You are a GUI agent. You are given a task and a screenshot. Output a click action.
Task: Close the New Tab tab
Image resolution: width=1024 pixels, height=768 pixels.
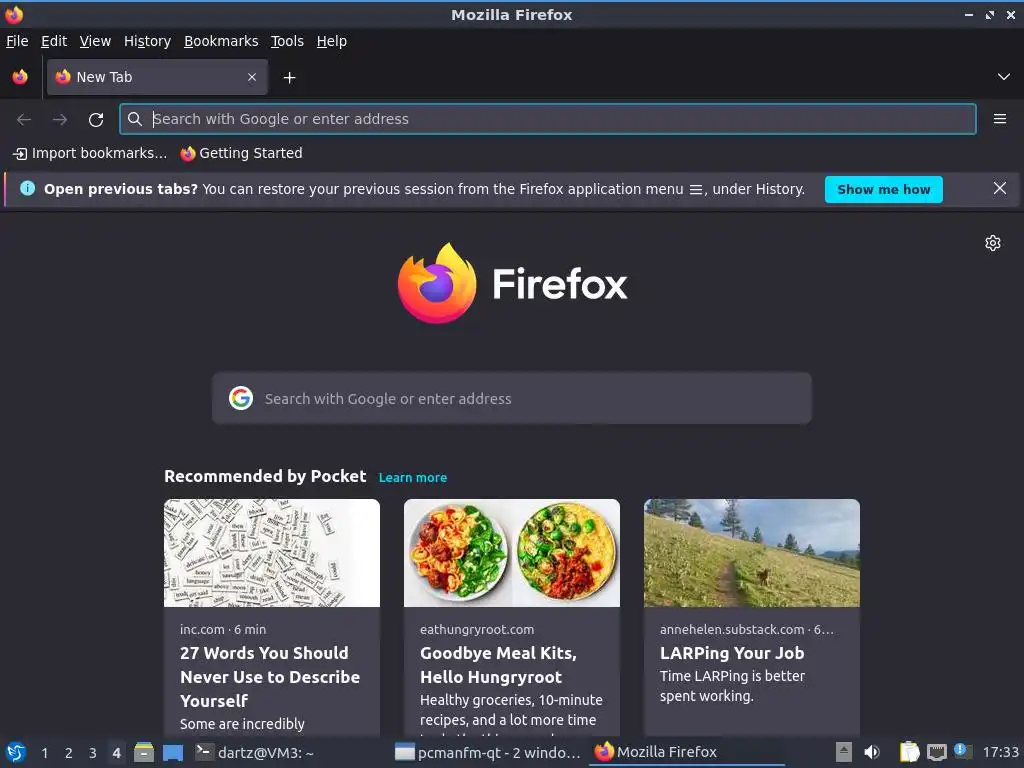(x=252, y=77)
